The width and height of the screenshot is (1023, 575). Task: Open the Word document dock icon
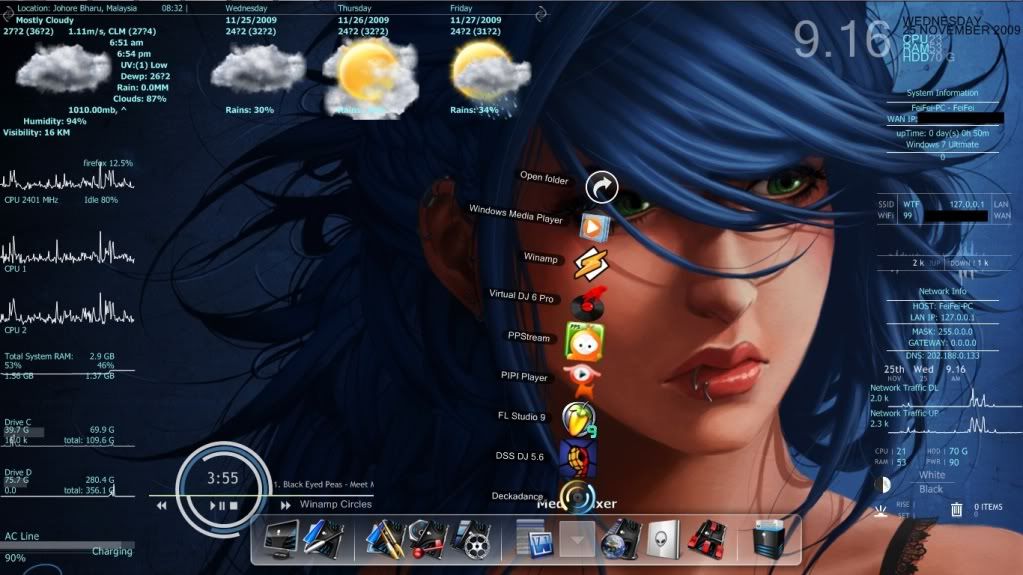pyautogui.click(x=535, y=541)
